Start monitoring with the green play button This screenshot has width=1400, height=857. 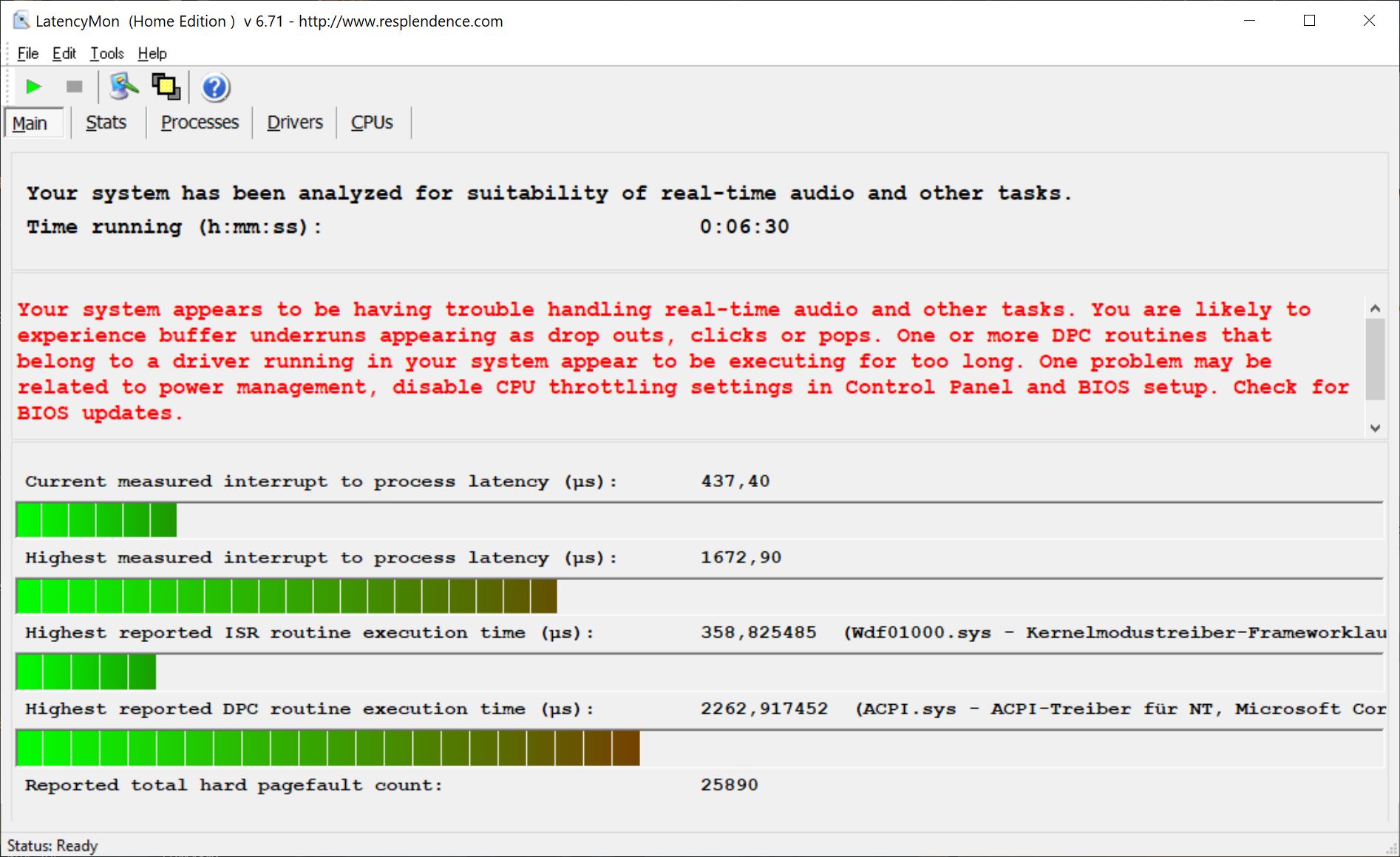click(x=33, y=87)
